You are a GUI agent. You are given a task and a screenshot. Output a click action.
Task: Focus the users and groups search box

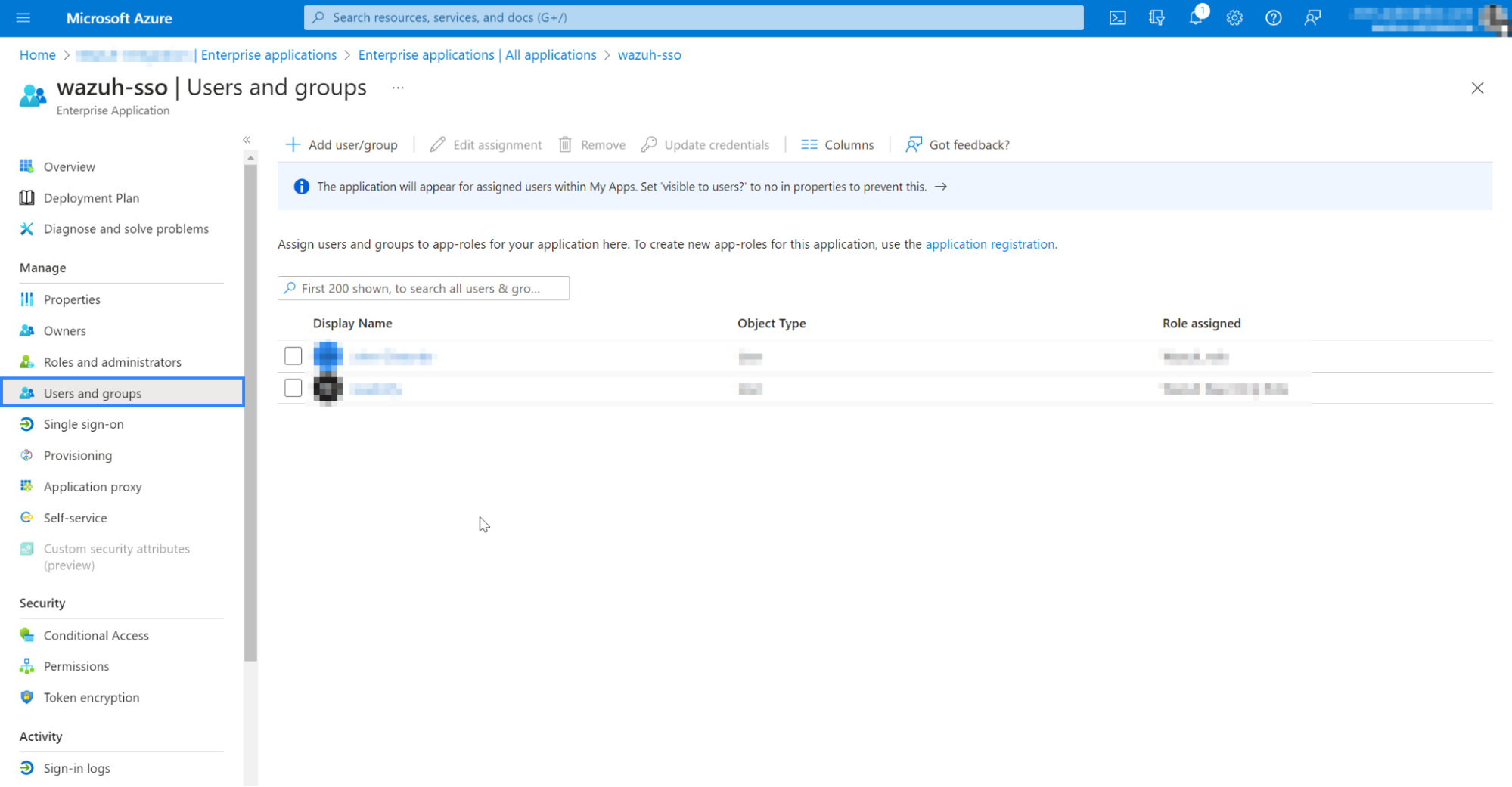pyautogui.click(x=424, y=288)
